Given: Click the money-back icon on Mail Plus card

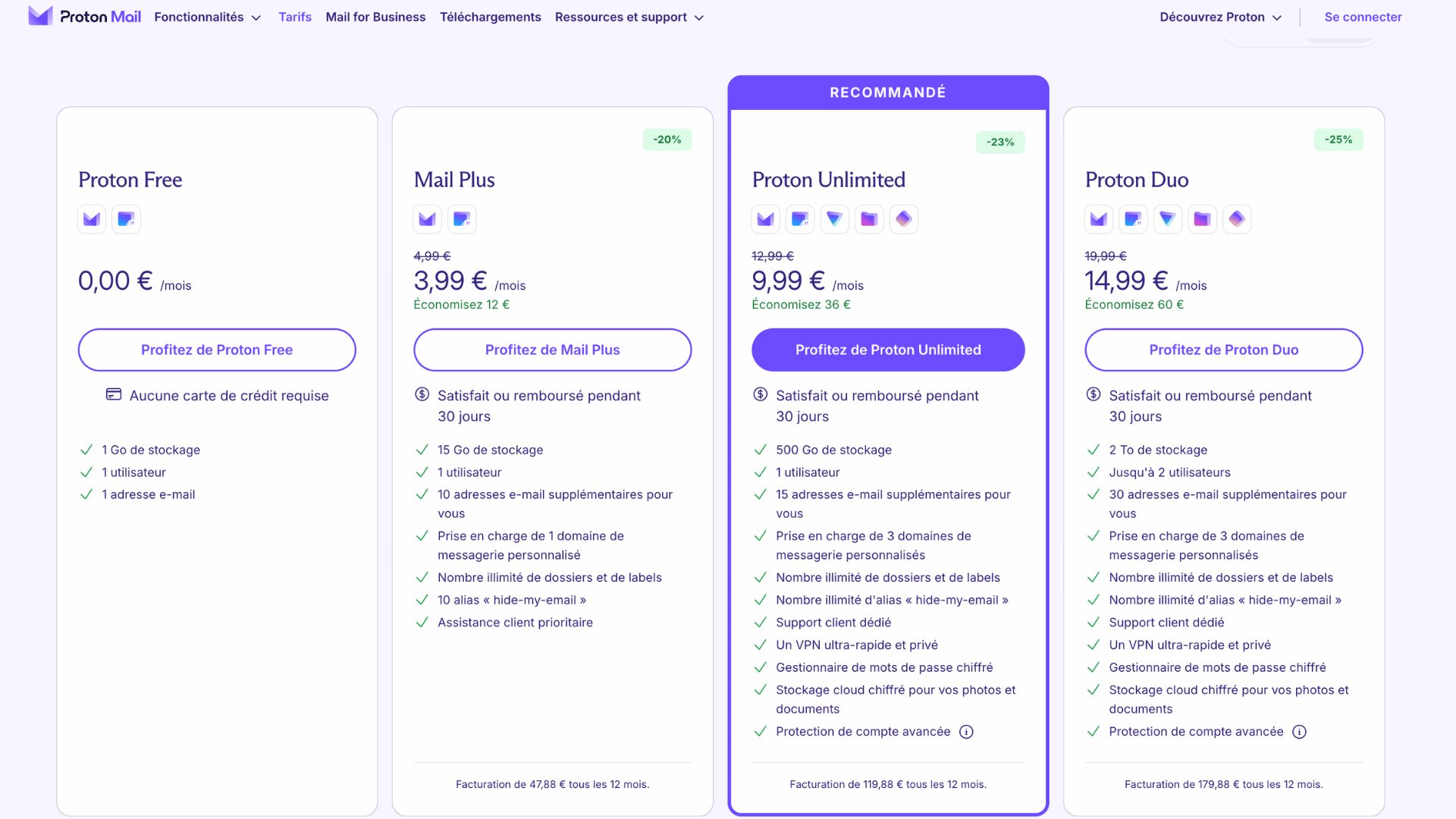Looking at the screenshot, I should pos(421,394).
